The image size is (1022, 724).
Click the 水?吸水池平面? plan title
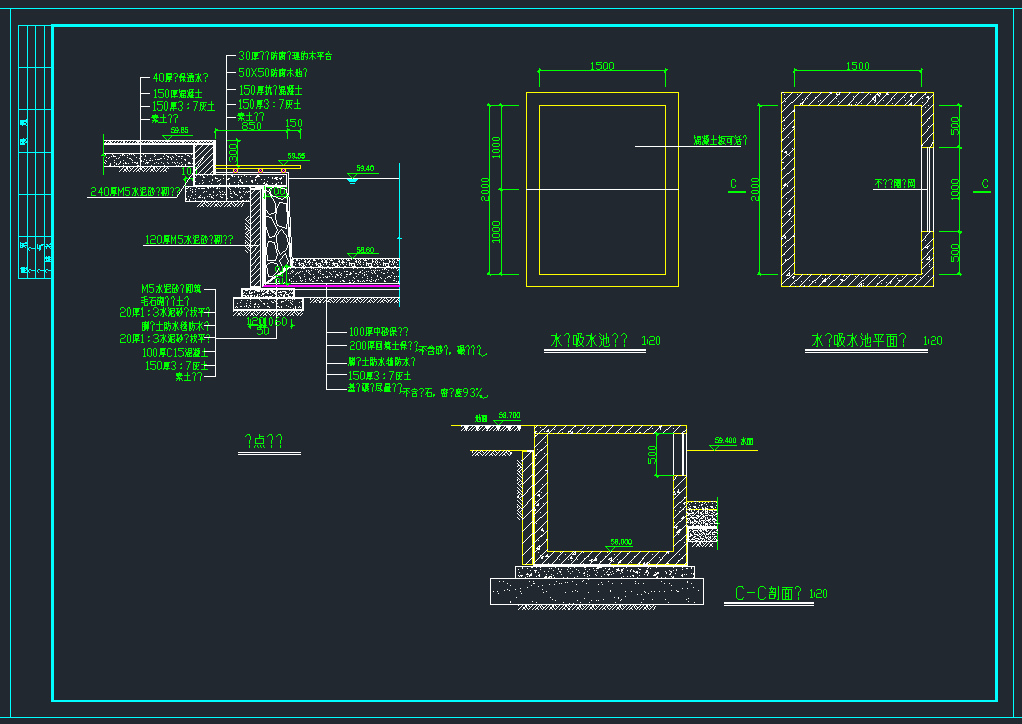click(x=859, y=341)
